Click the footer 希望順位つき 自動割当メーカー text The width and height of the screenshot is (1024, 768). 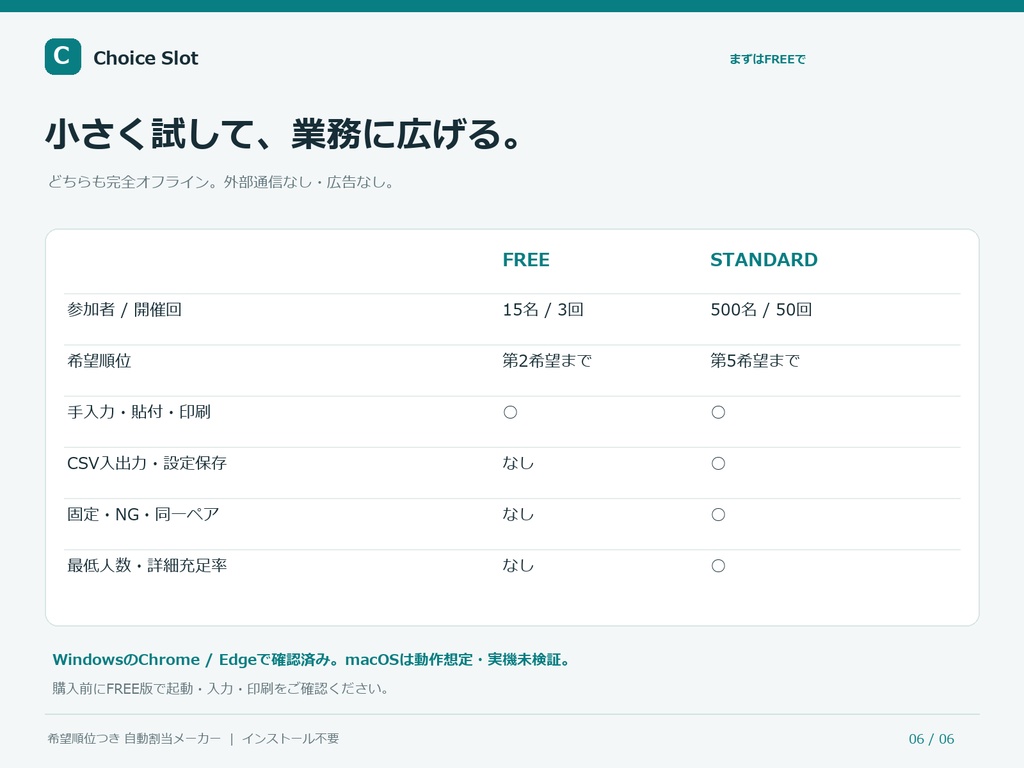pos(134,739)
